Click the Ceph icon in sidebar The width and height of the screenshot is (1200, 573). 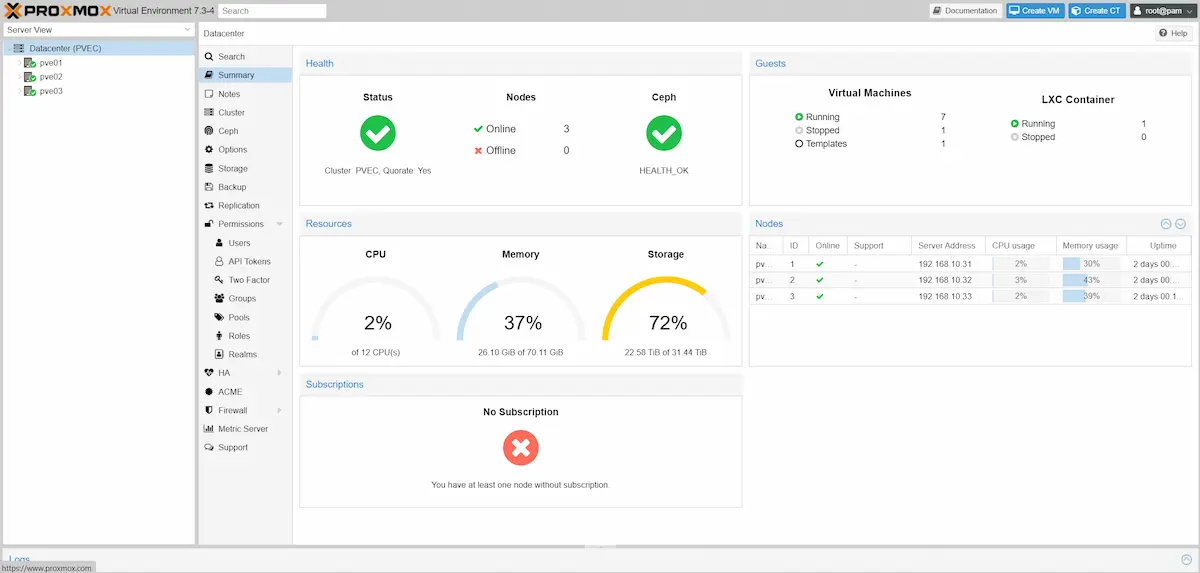pos(209,131)
